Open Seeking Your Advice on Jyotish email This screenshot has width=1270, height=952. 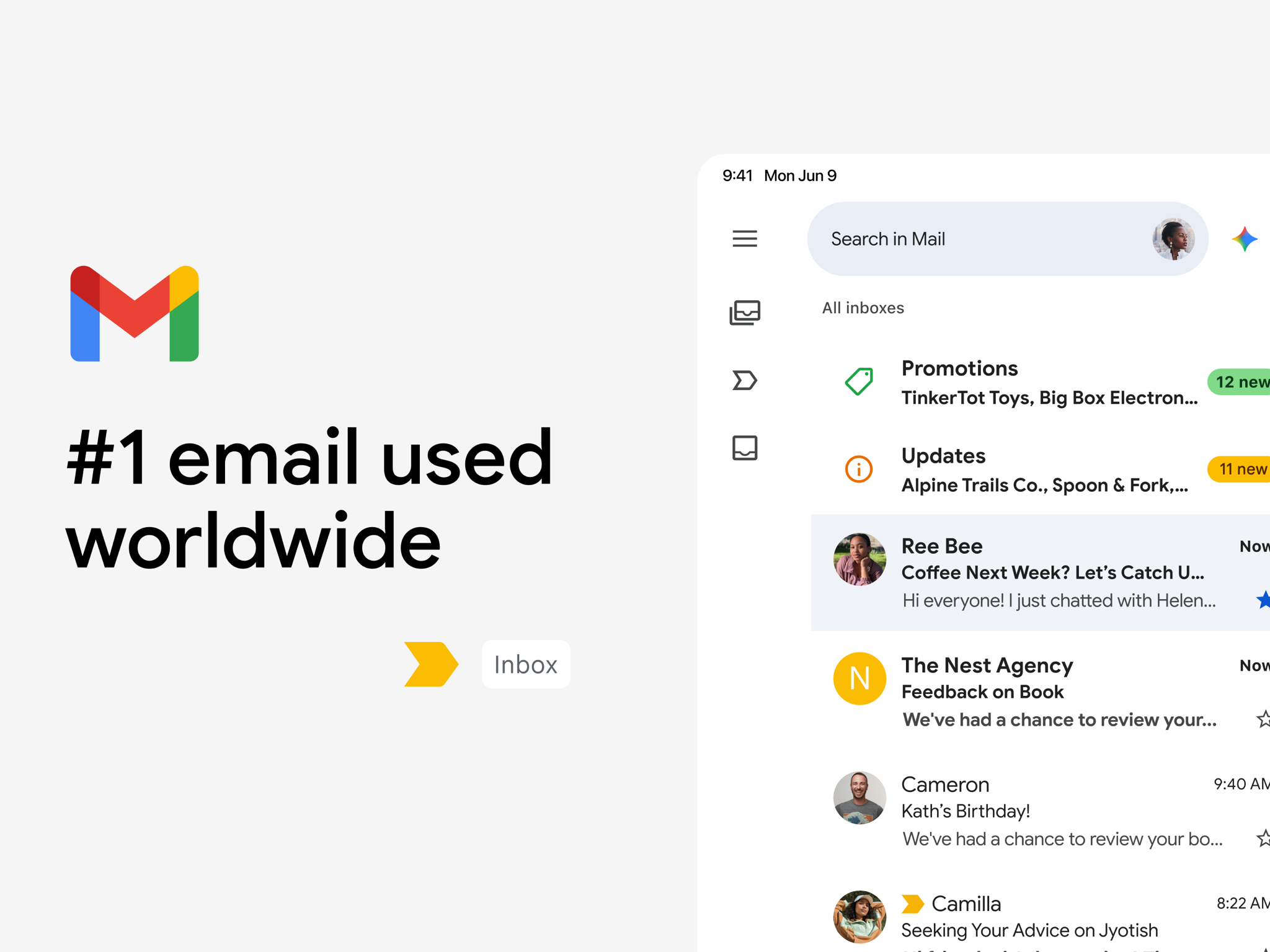coord(1029,930)
